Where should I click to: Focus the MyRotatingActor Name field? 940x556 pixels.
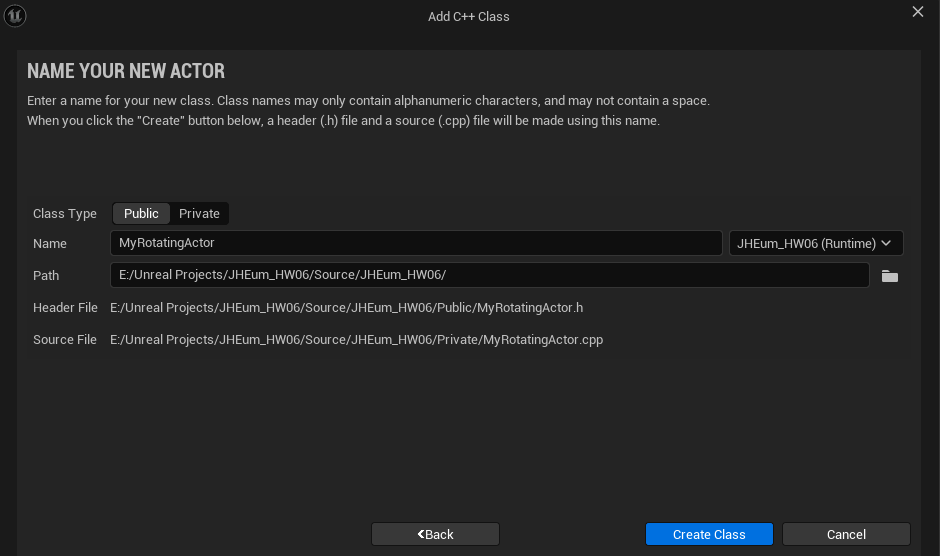(x=416, y=243)
